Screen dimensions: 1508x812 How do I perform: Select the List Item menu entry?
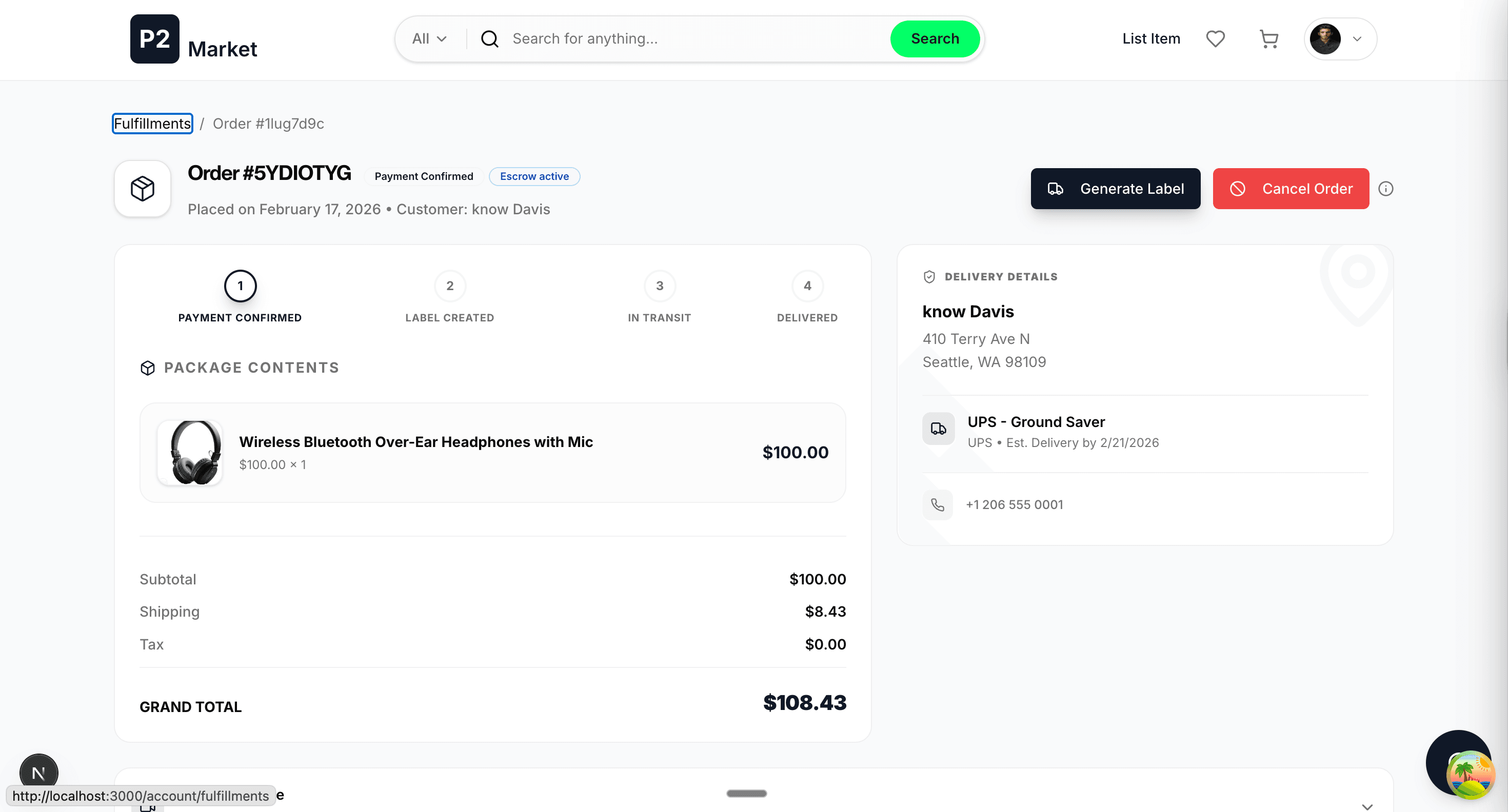(1151, 38)
